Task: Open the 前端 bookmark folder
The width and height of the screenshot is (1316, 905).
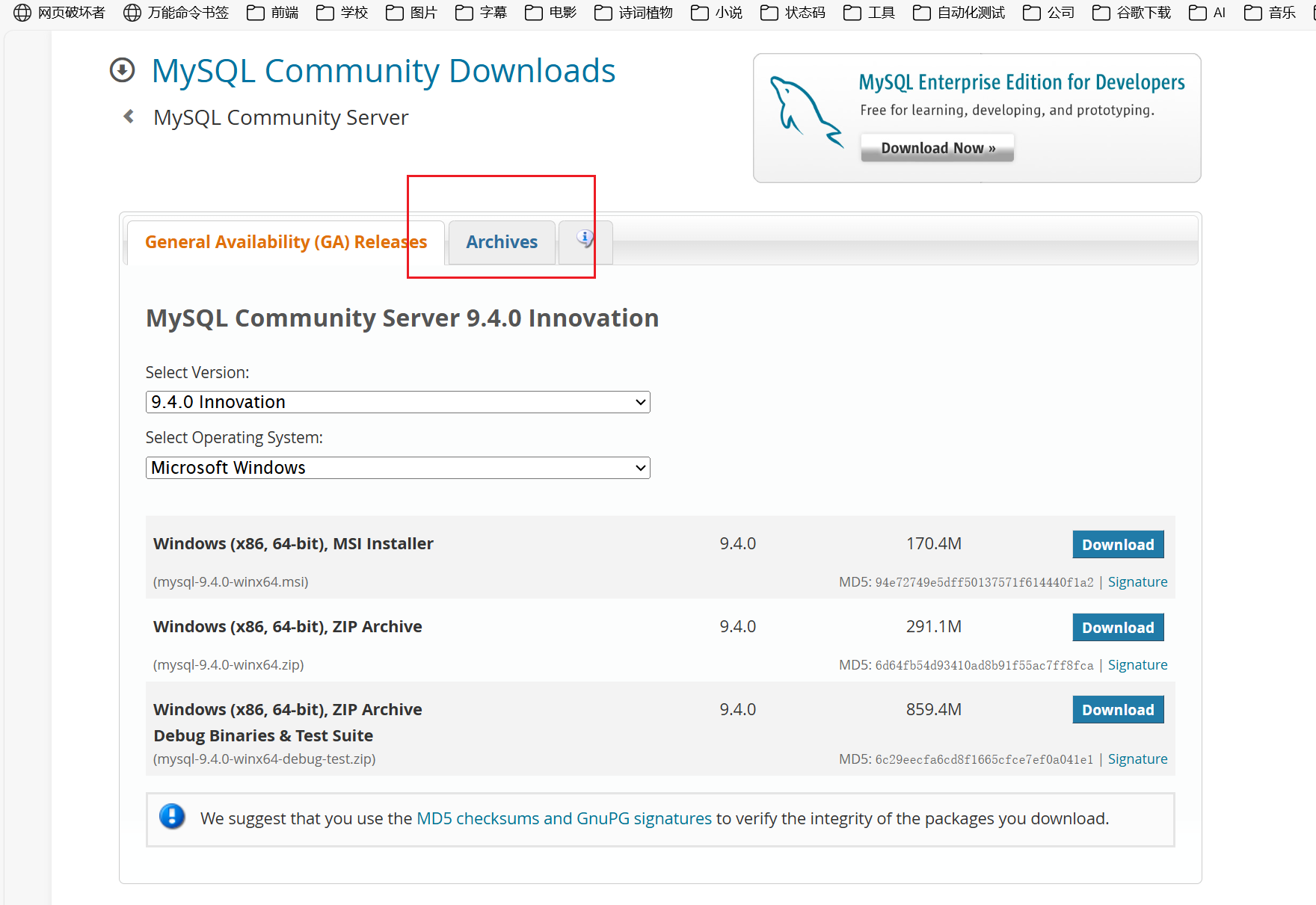Action: tap(273, 13)
